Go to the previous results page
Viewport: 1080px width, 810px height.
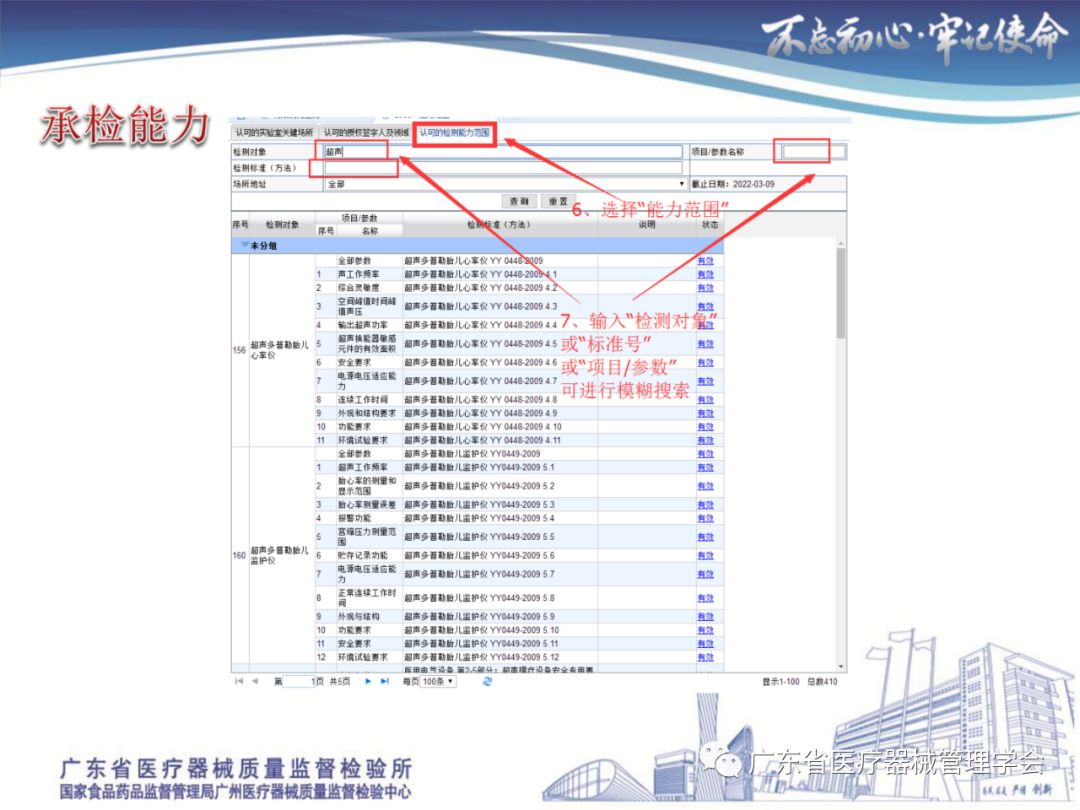[x=255, y=681]
